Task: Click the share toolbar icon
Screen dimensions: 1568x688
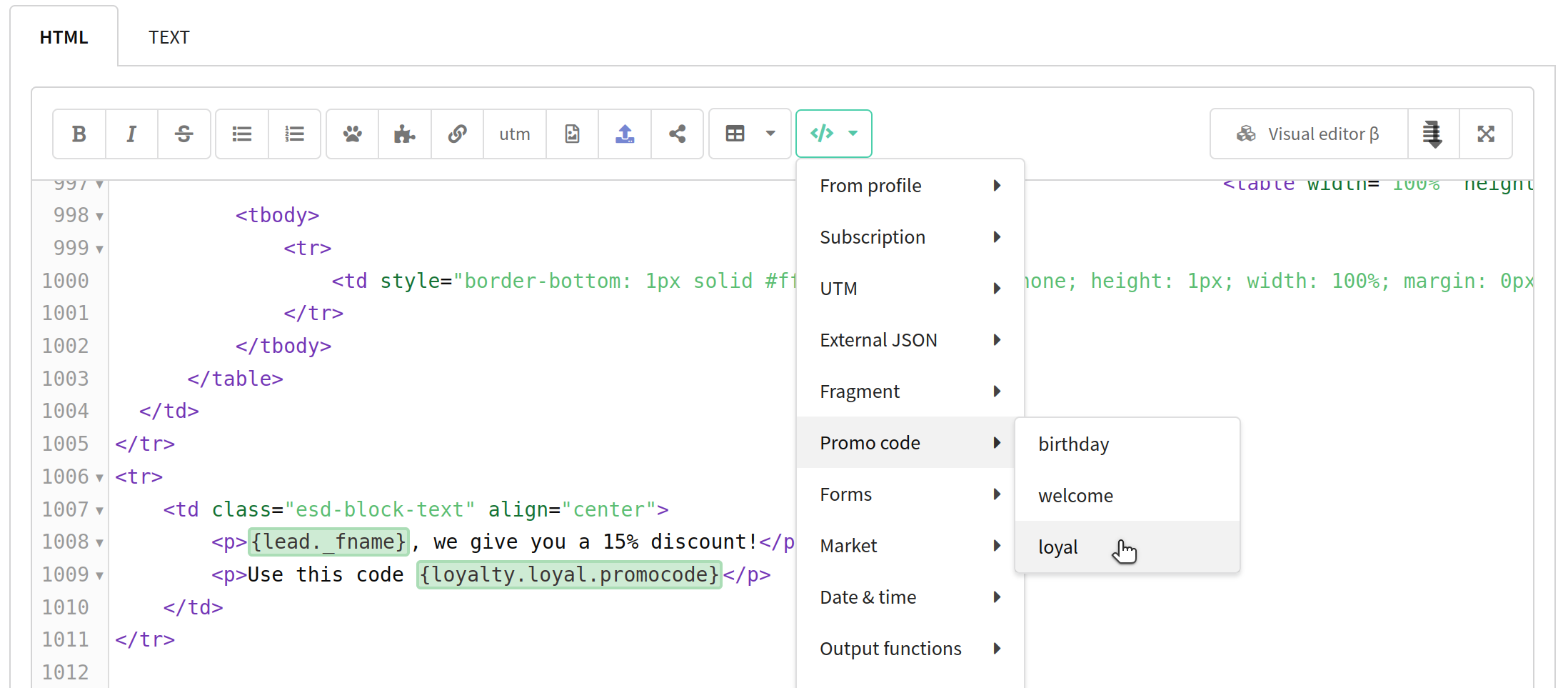Action: (x=678, y=134)
